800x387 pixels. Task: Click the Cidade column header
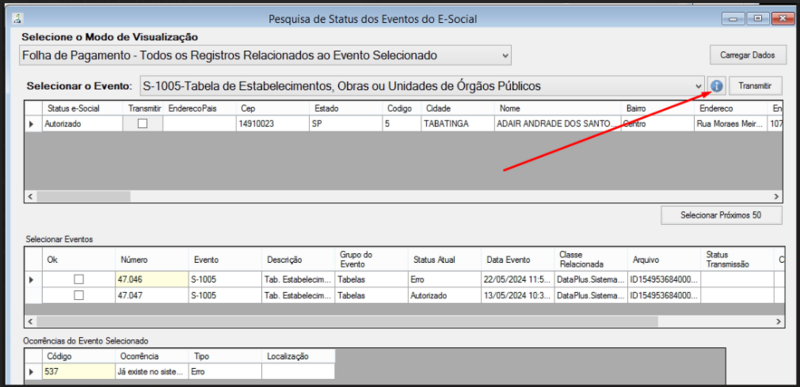[457, 109]
